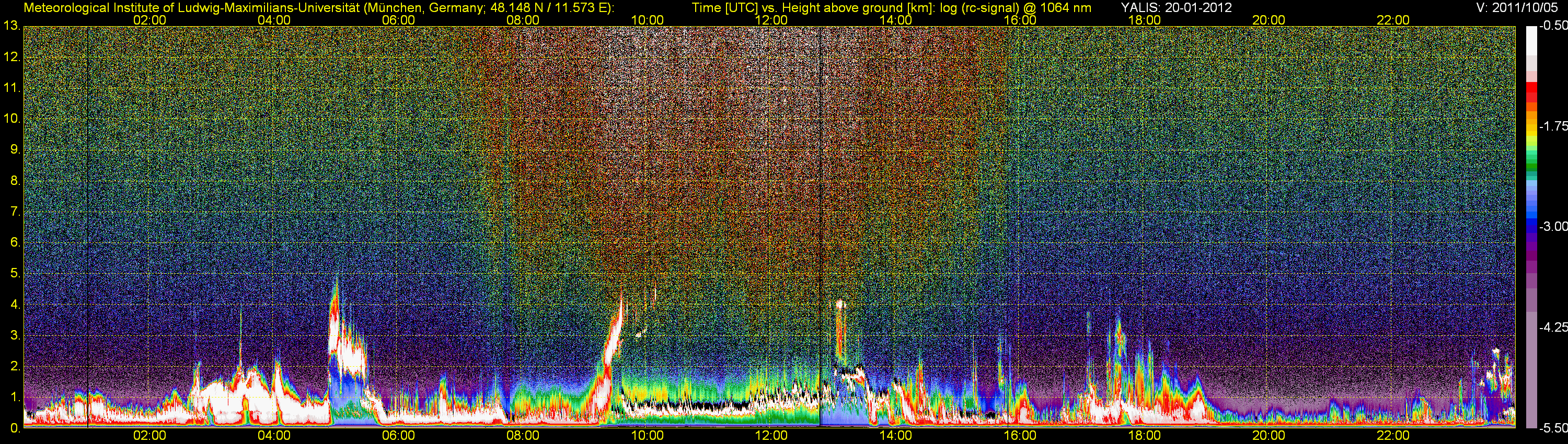Pick '14:00' on the bottom time axis
This screenshot has width=1568, height=444.
(x=896, y=436)
